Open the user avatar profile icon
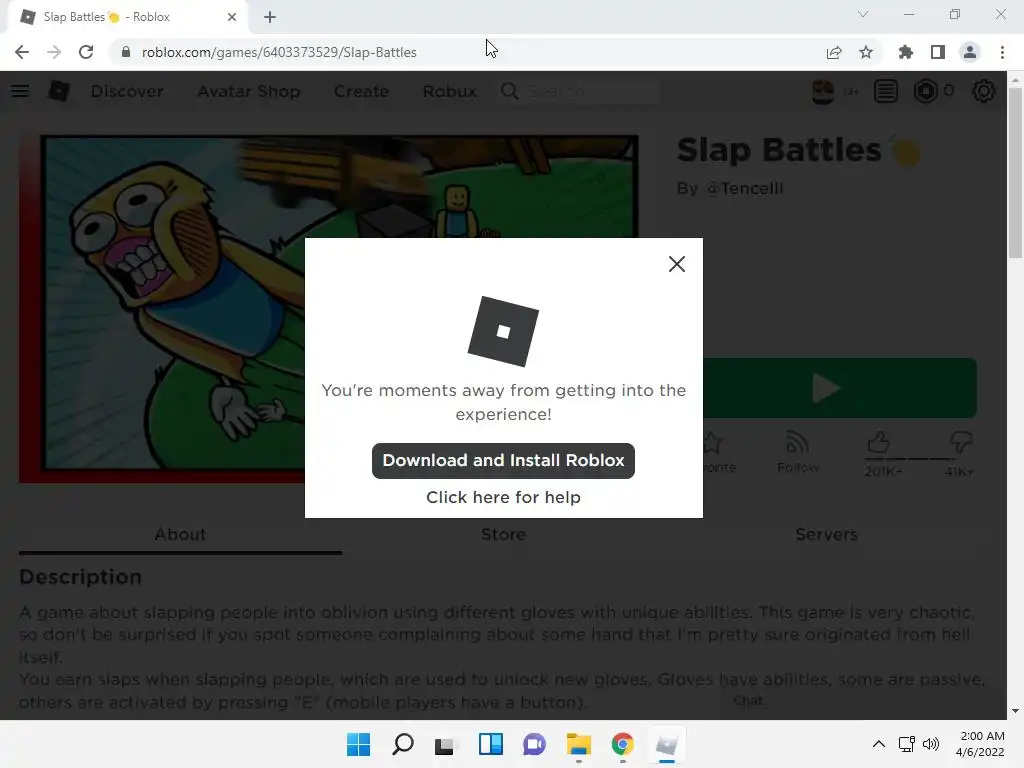1024x768 pixels. pyautogui.click(x=823, y=91)
